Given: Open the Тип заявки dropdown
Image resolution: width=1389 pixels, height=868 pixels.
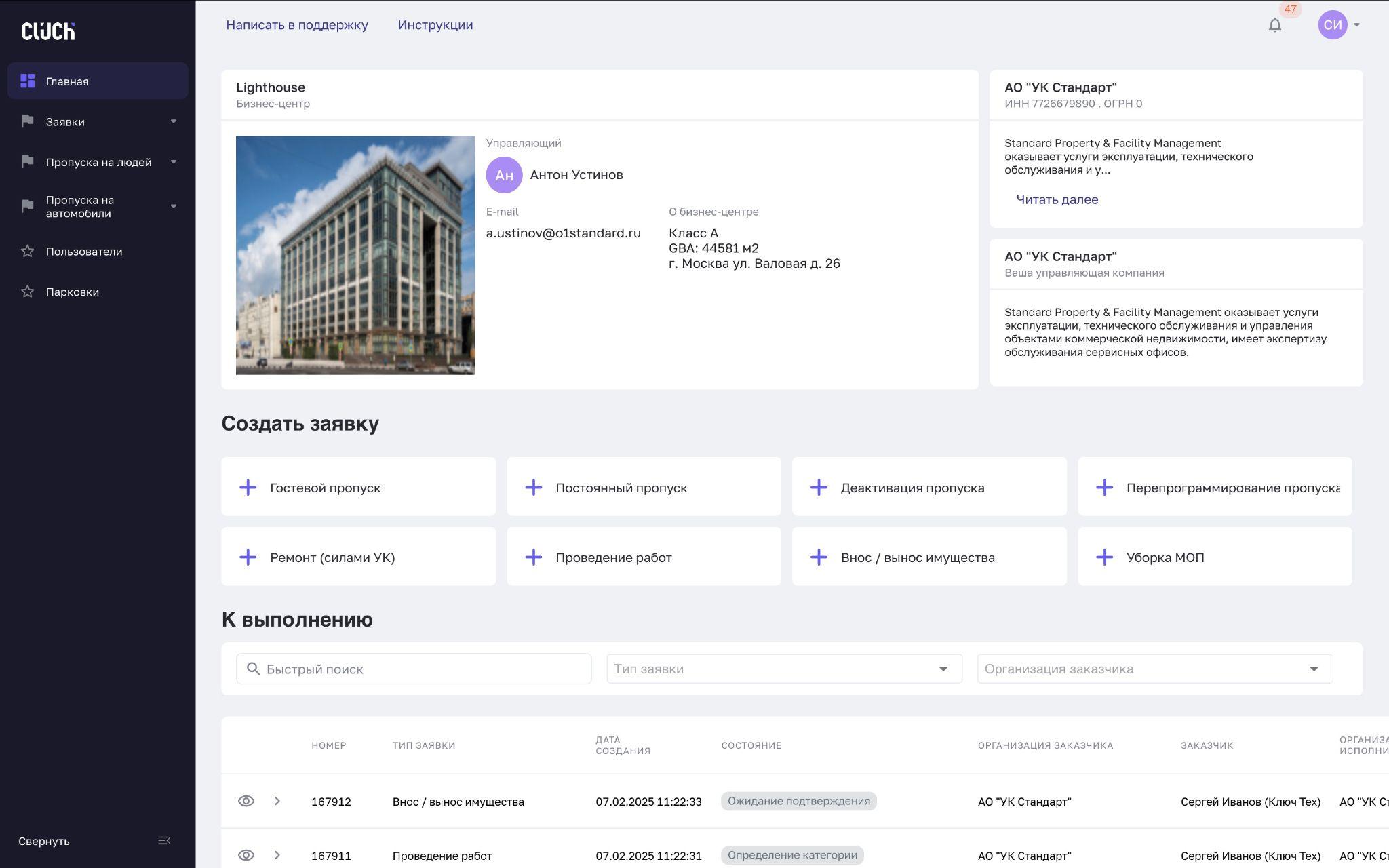Looking at the screenshot, I should click(x=784, y=669).
